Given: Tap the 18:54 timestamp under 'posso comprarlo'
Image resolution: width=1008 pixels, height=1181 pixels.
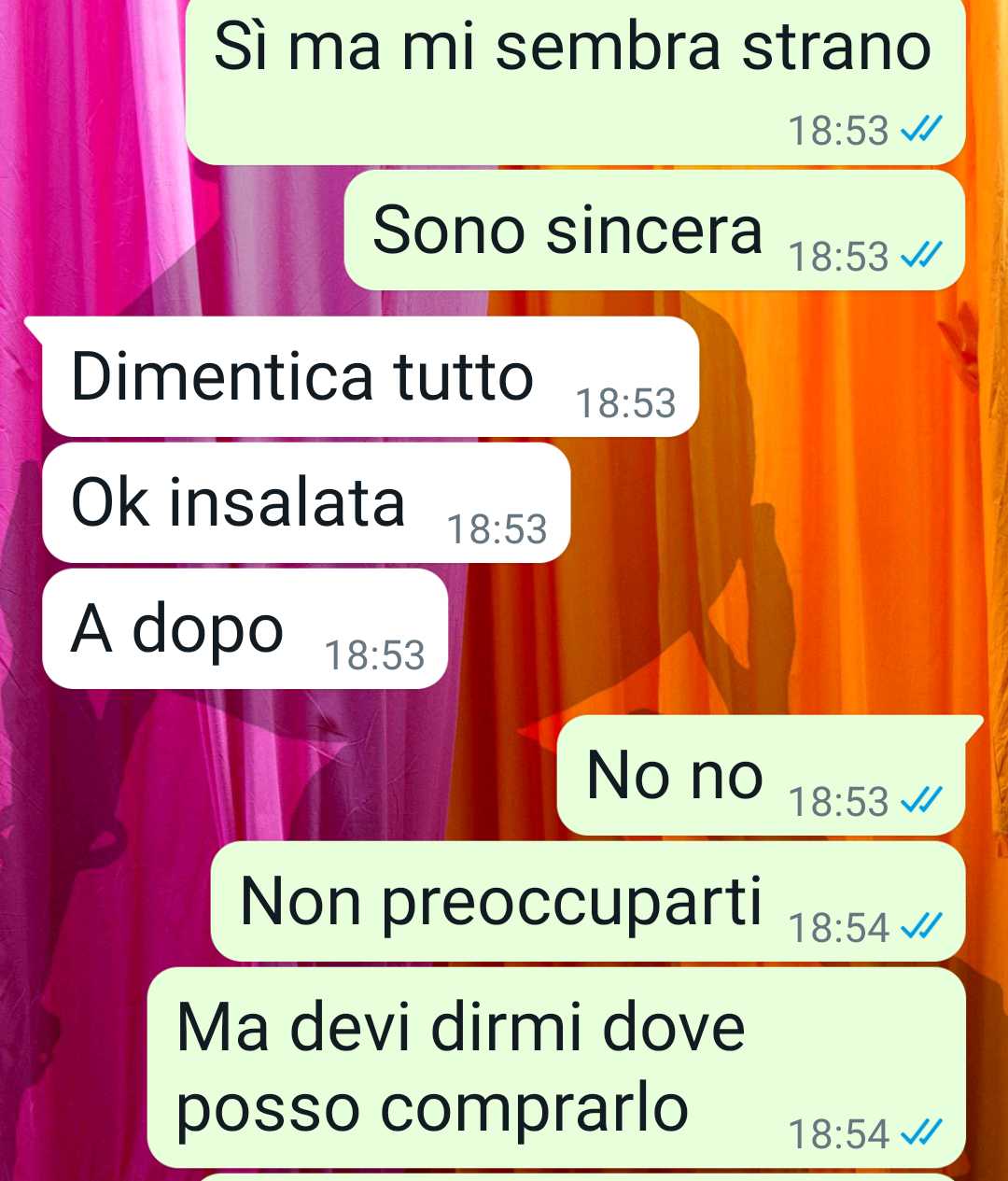Looking at the screenshot, I should [839, 1133].
